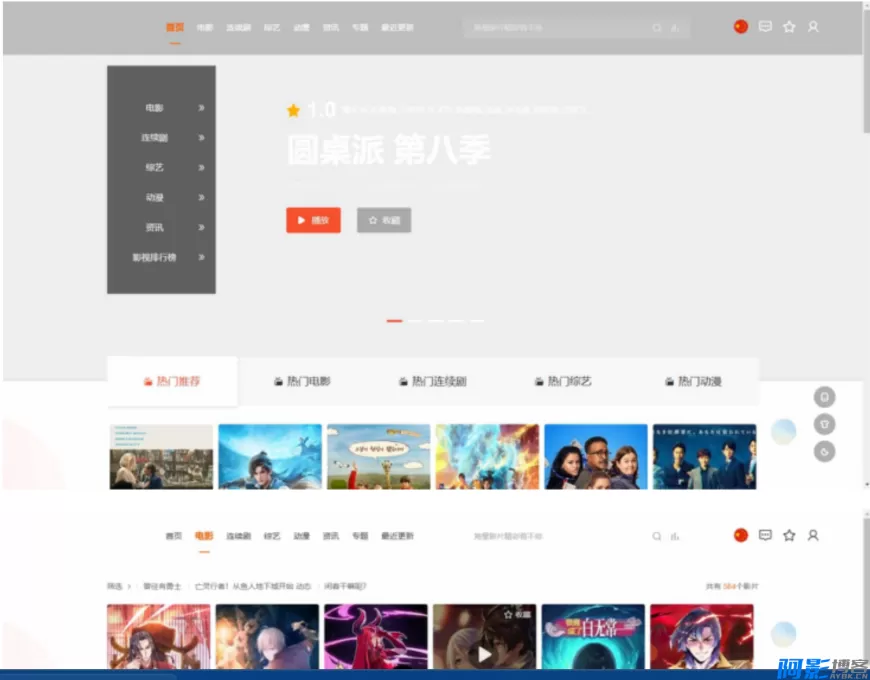The image size is (870, 680).
Task: Click the topmost round floating icon on right
Action: 824,397
